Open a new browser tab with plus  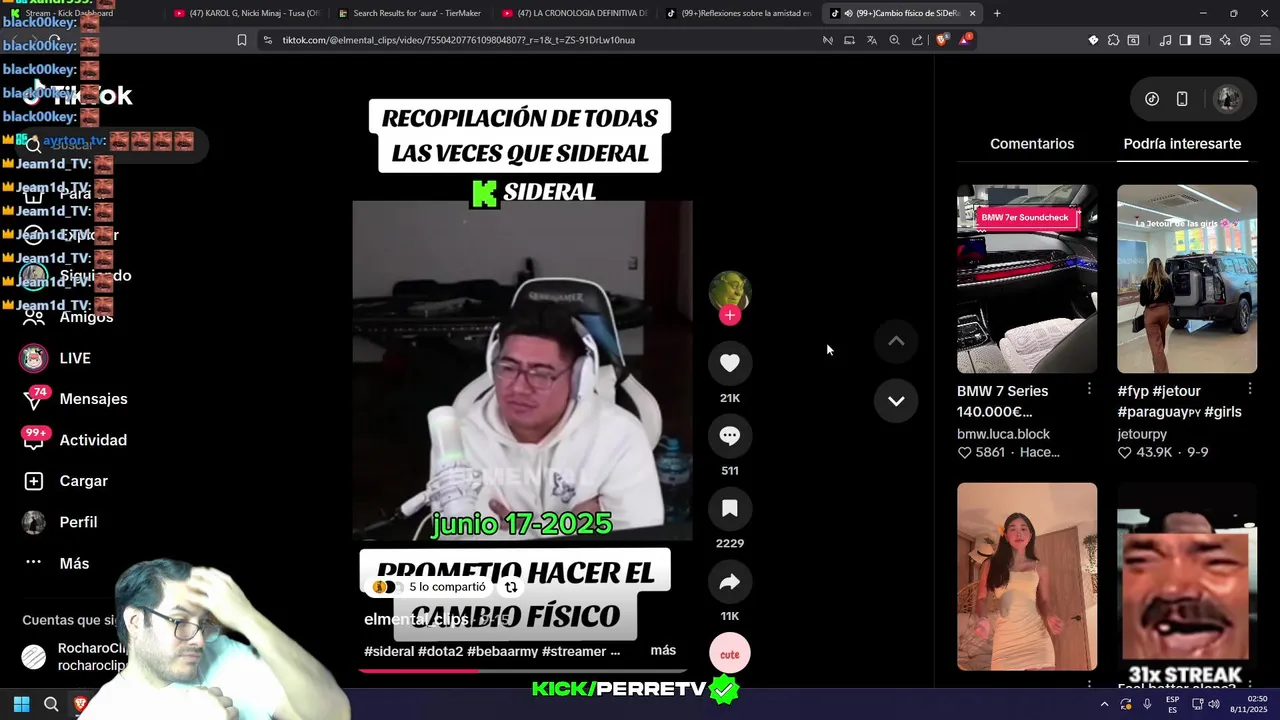(x=997, y=13)
